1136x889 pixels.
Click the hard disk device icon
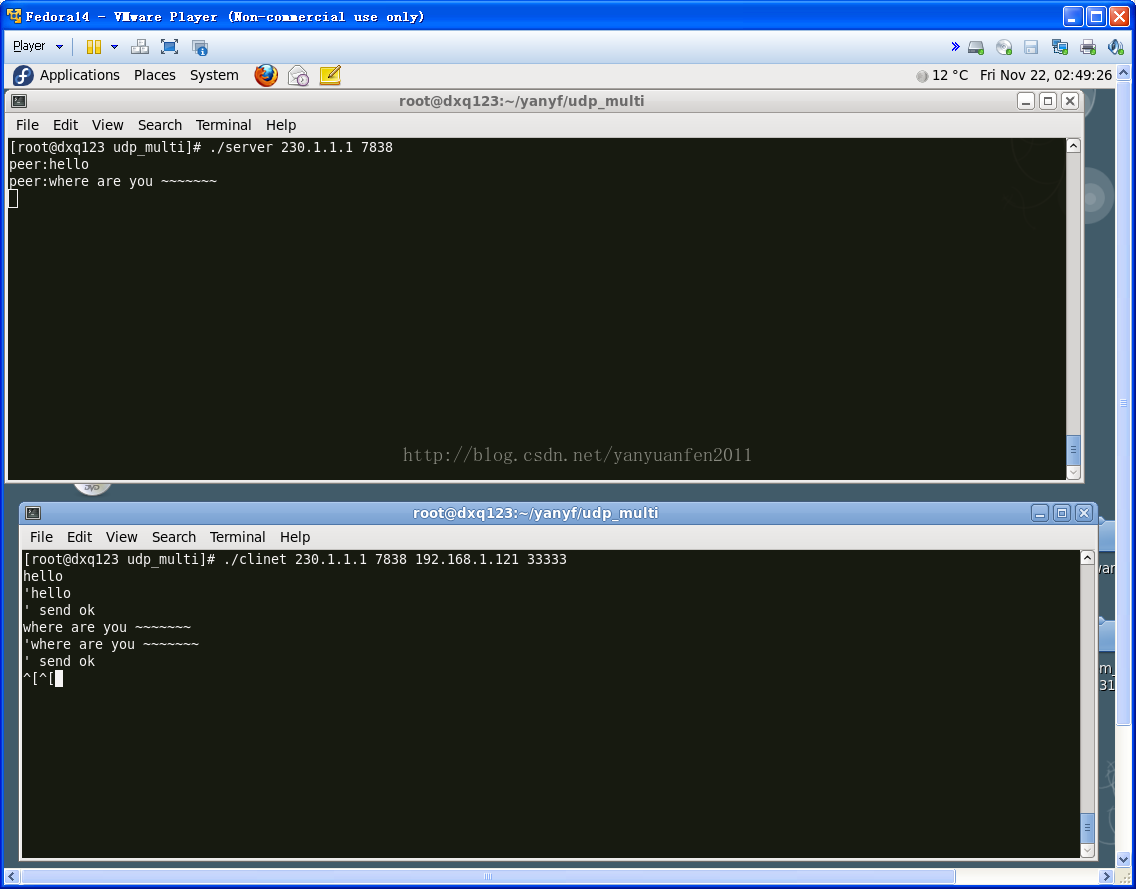coord(976,48)
